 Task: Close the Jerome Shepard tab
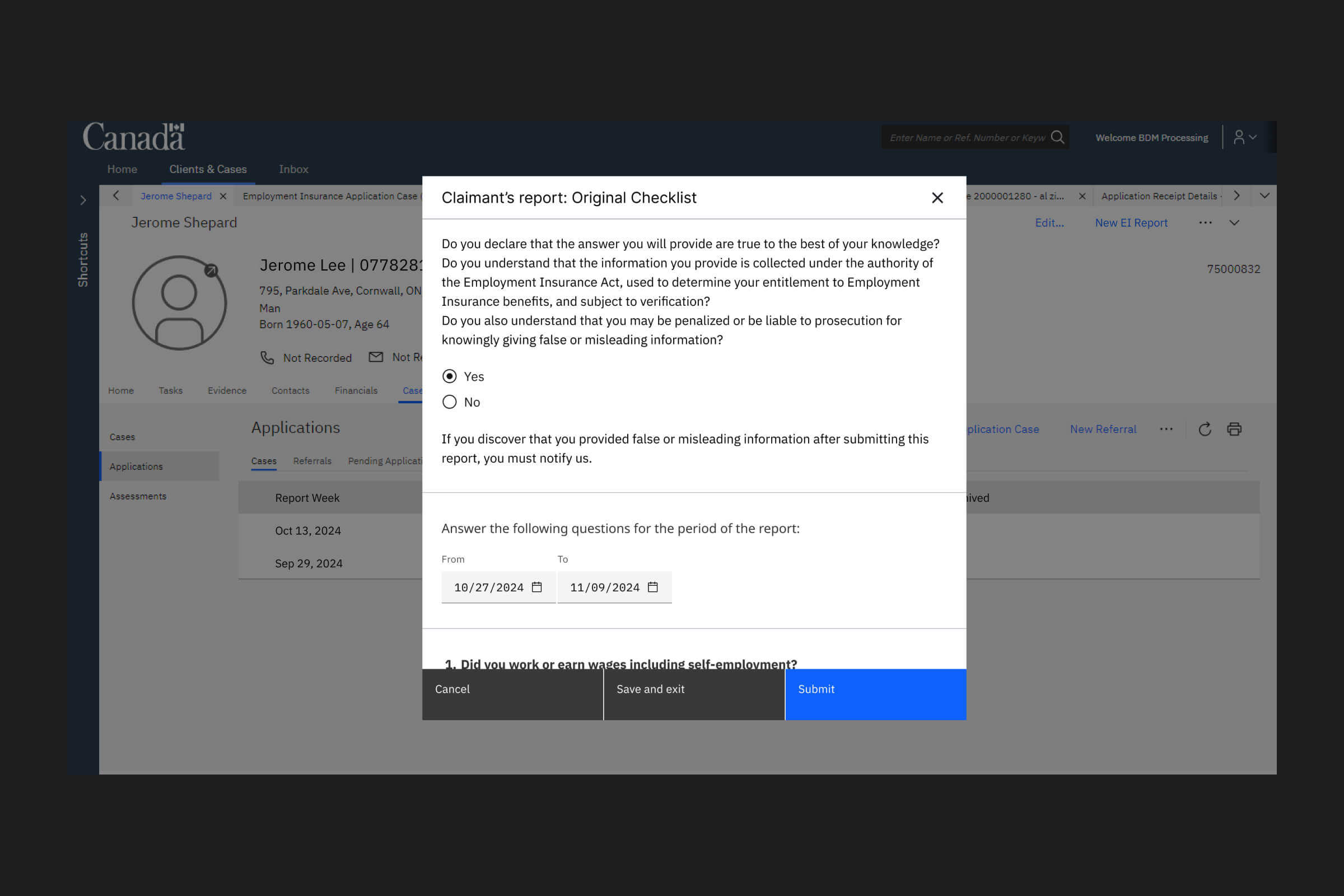[x=223, y=196]
